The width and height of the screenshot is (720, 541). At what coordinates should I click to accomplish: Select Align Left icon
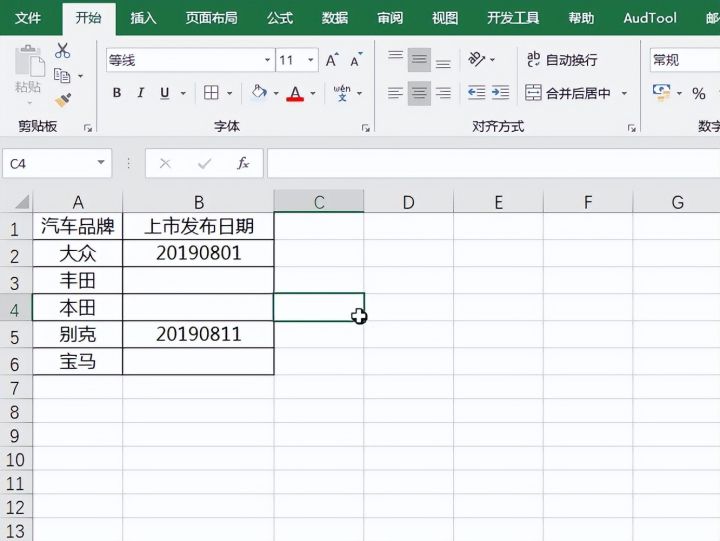[x=395, y=93]
